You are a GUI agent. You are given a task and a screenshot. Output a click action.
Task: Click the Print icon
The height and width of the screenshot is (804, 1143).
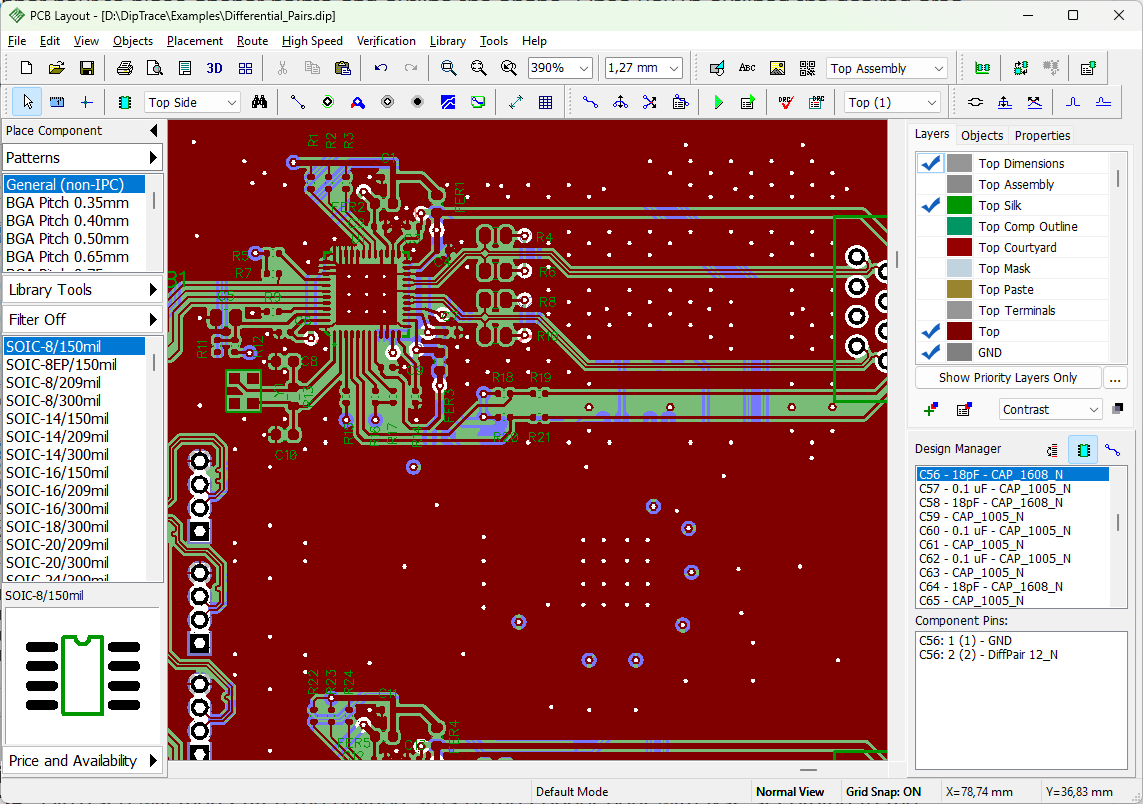[125, 68]
